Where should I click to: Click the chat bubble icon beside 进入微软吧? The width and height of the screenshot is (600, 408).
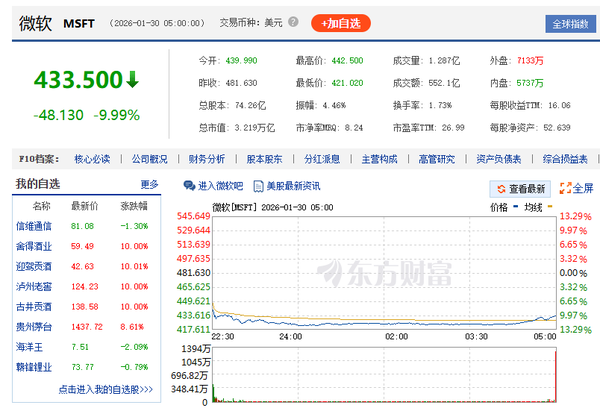coord(189,186)
